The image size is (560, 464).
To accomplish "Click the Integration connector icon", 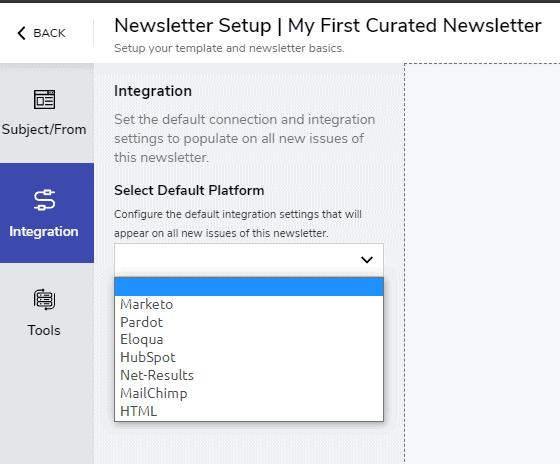I will (x=45, y=200).
